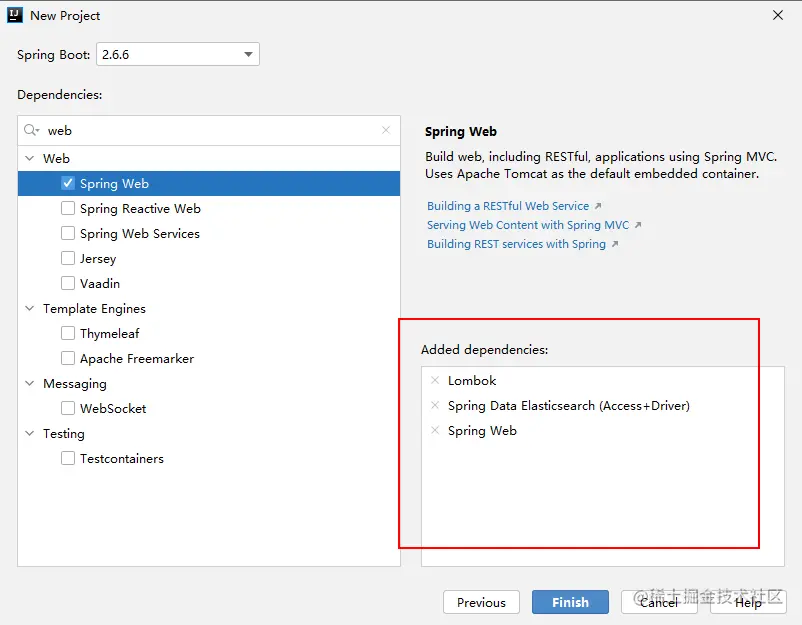Click the Previous button

coord(481,602)
